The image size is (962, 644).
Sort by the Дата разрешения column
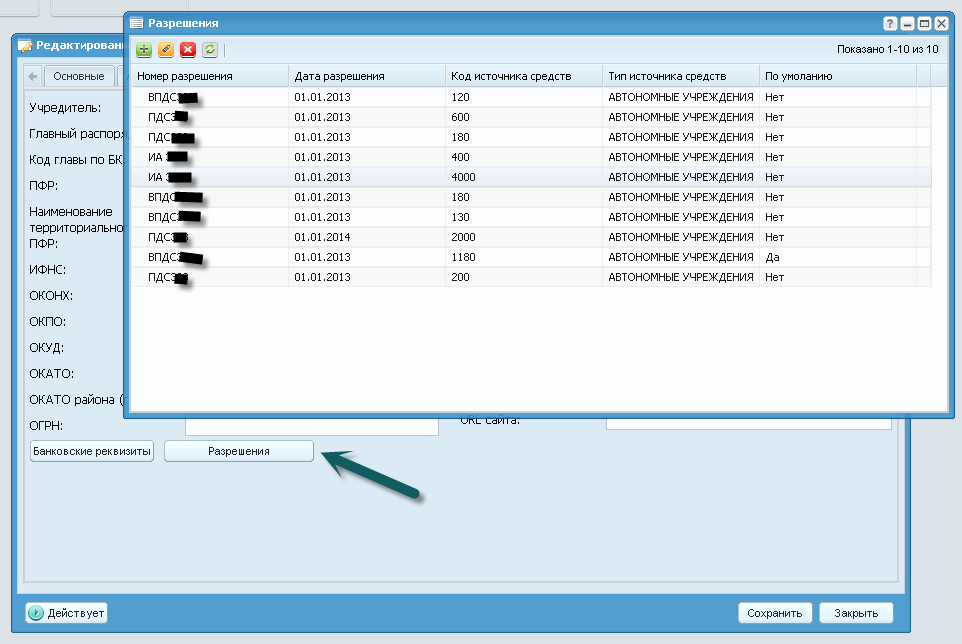367,76
